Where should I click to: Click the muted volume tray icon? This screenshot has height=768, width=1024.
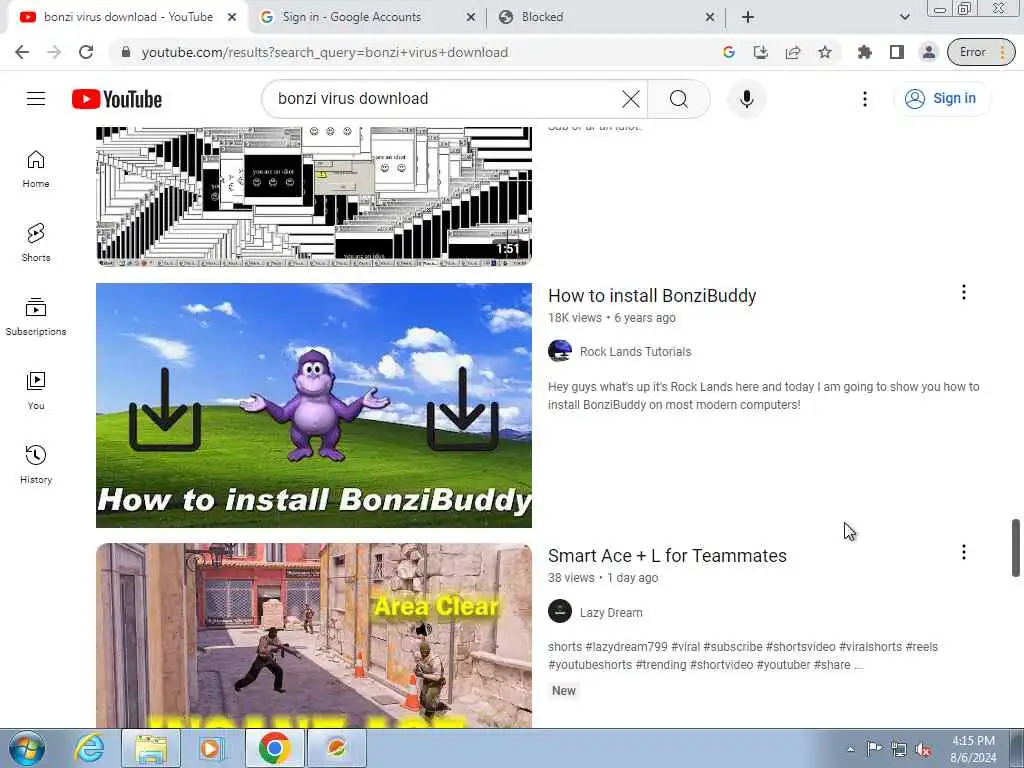click(x=923, y=750)
